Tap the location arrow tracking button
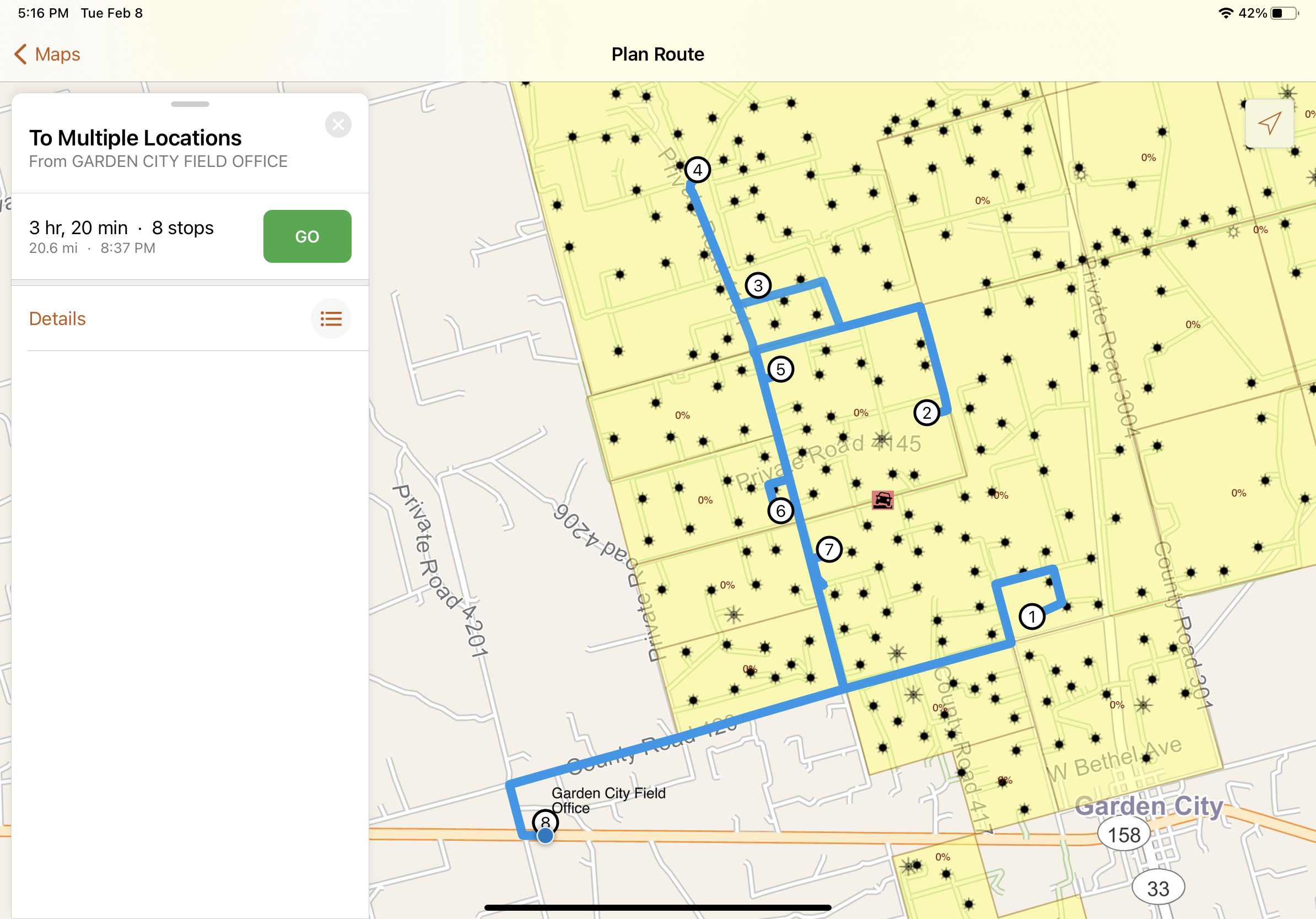Image resolution: width=1316 pixels, height=919 pixels. (1269, 123)
